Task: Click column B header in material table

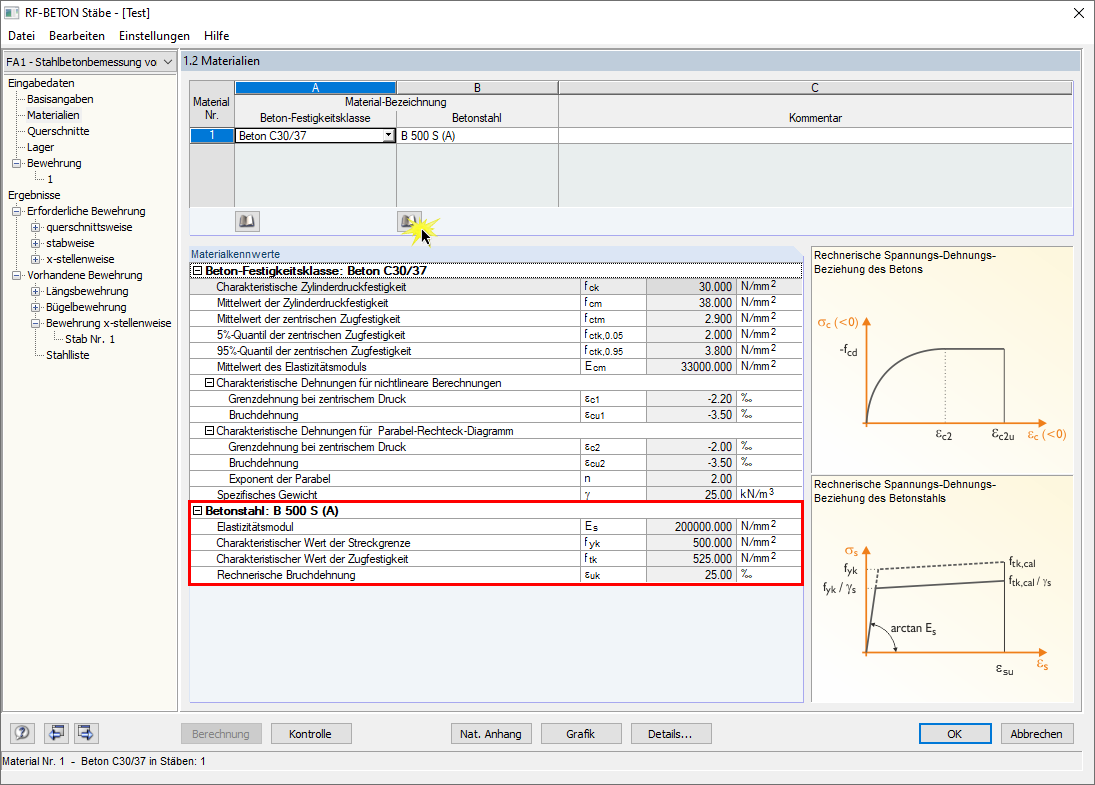Action: click(x=477, y=87)
